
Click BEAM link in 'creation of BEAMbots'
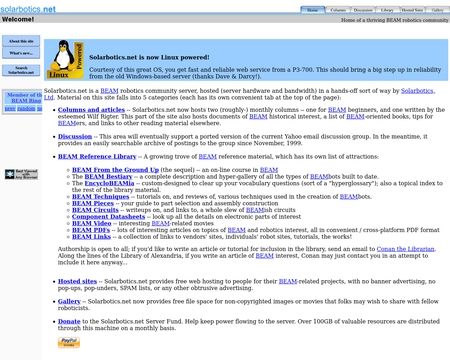[x=349, y=196]
